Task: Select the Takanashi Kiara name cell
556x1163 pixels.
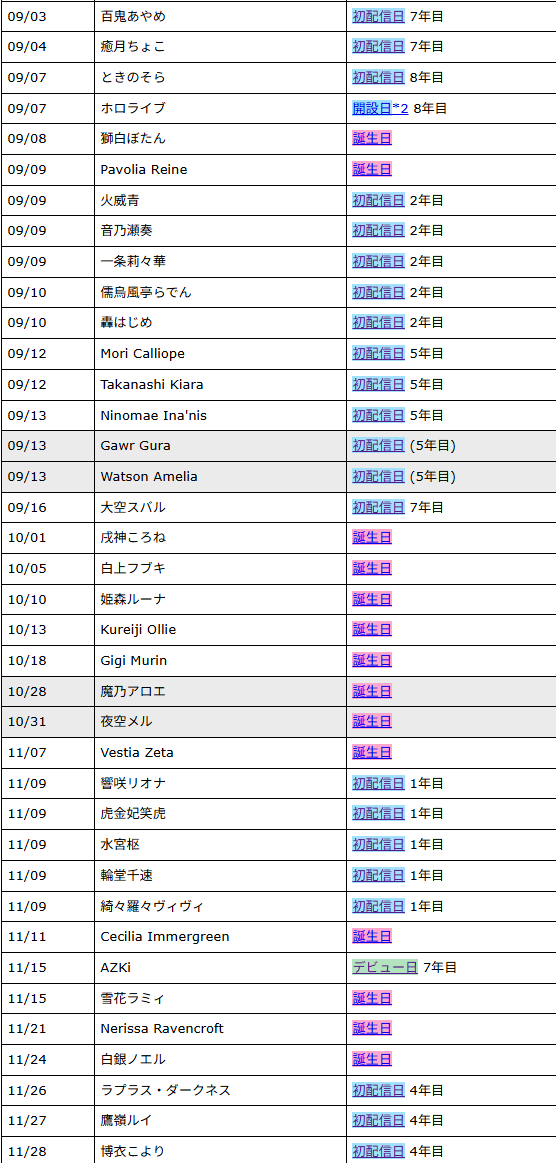Action: point(220,384)
